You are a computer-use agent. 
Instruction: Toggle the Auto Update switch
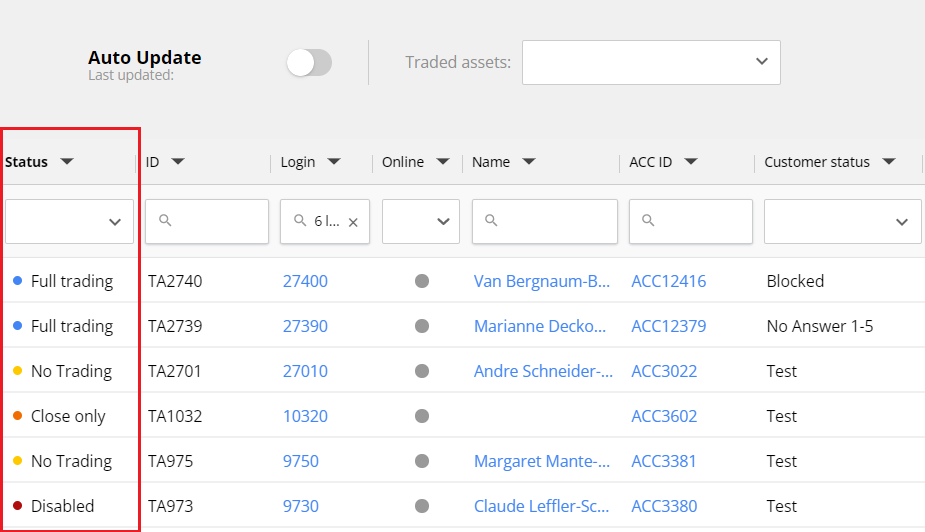[x=309, y=63]
